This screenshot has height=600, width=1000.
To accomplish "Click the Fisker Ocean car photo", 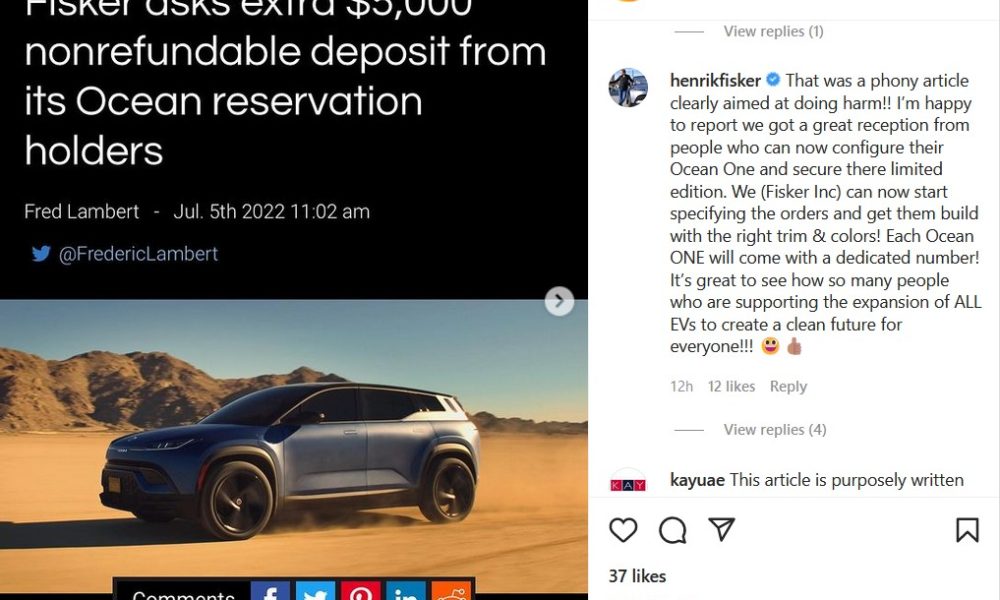I will 293,446.
